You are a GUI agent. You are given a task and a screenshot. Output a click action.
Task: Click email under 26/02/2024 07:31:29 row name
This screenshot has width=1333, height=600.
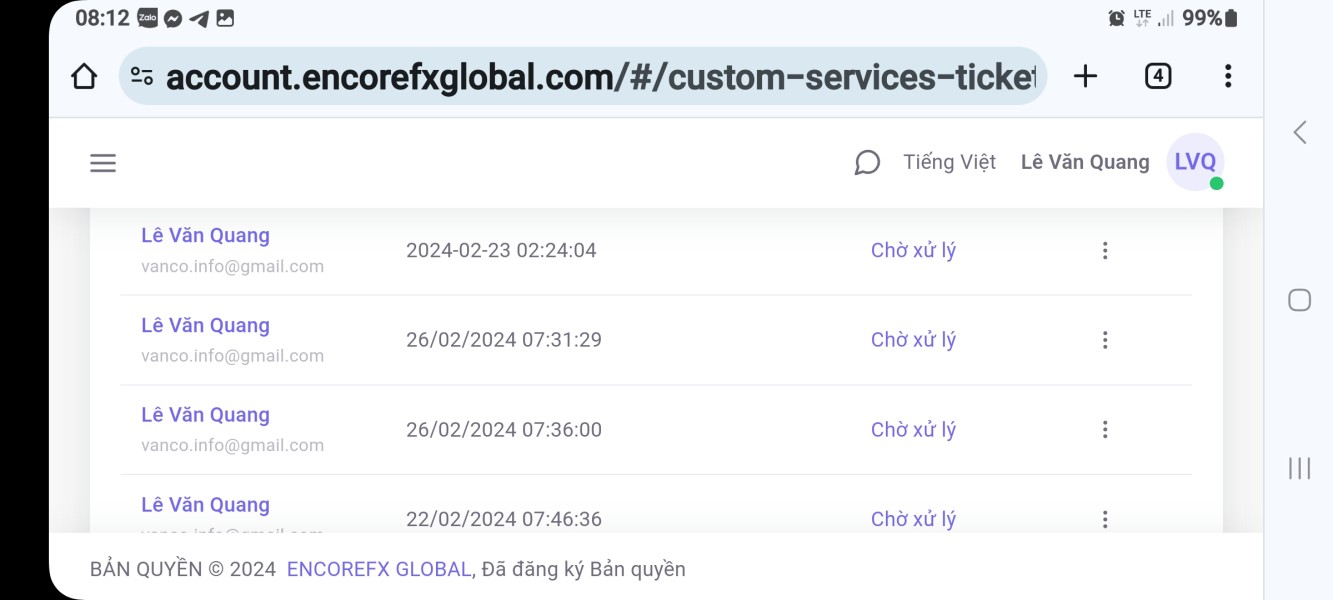point(232,356)
